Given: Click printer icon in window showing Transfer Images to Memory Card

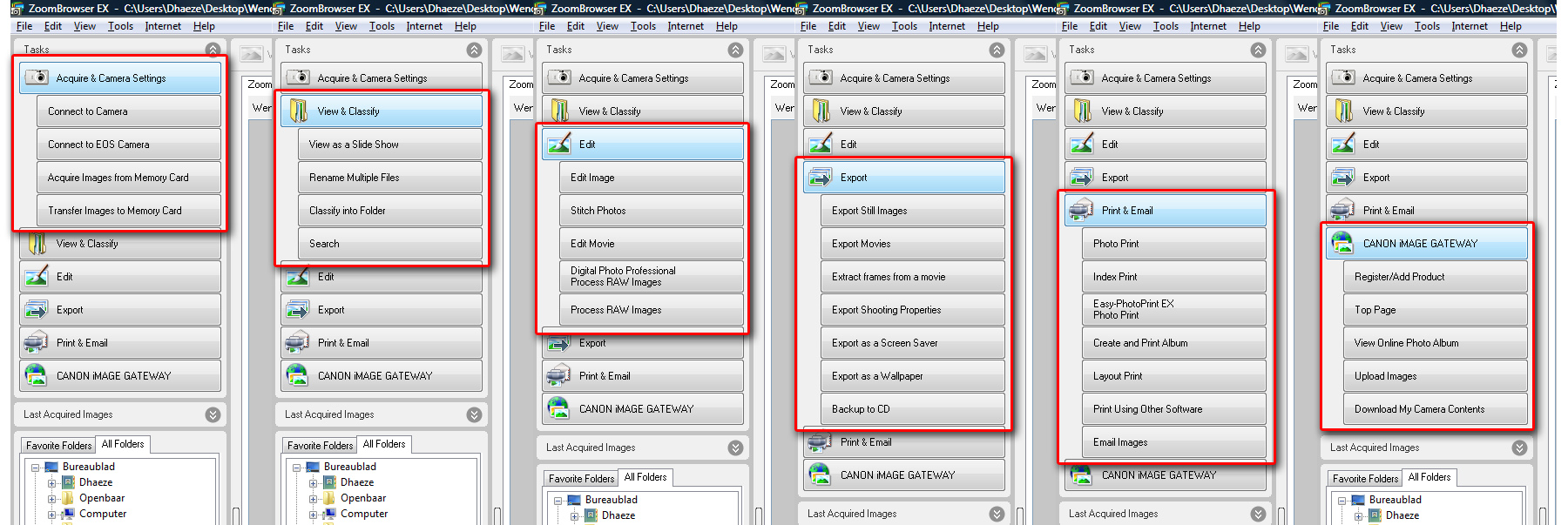Looking at the screenshot, I should click(x=37, y=342).
